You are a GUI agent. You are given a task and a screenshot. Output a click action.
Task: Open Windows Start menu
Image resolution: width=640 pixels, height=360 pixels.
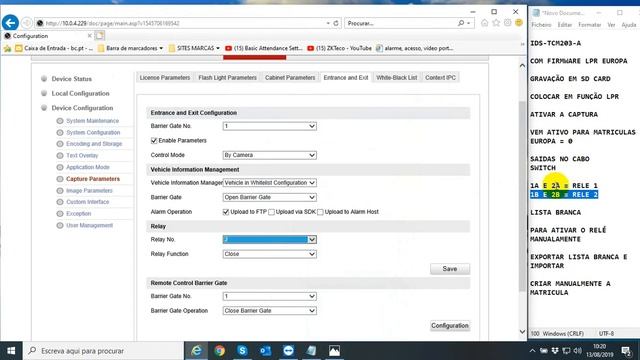[x=11, y=351]
